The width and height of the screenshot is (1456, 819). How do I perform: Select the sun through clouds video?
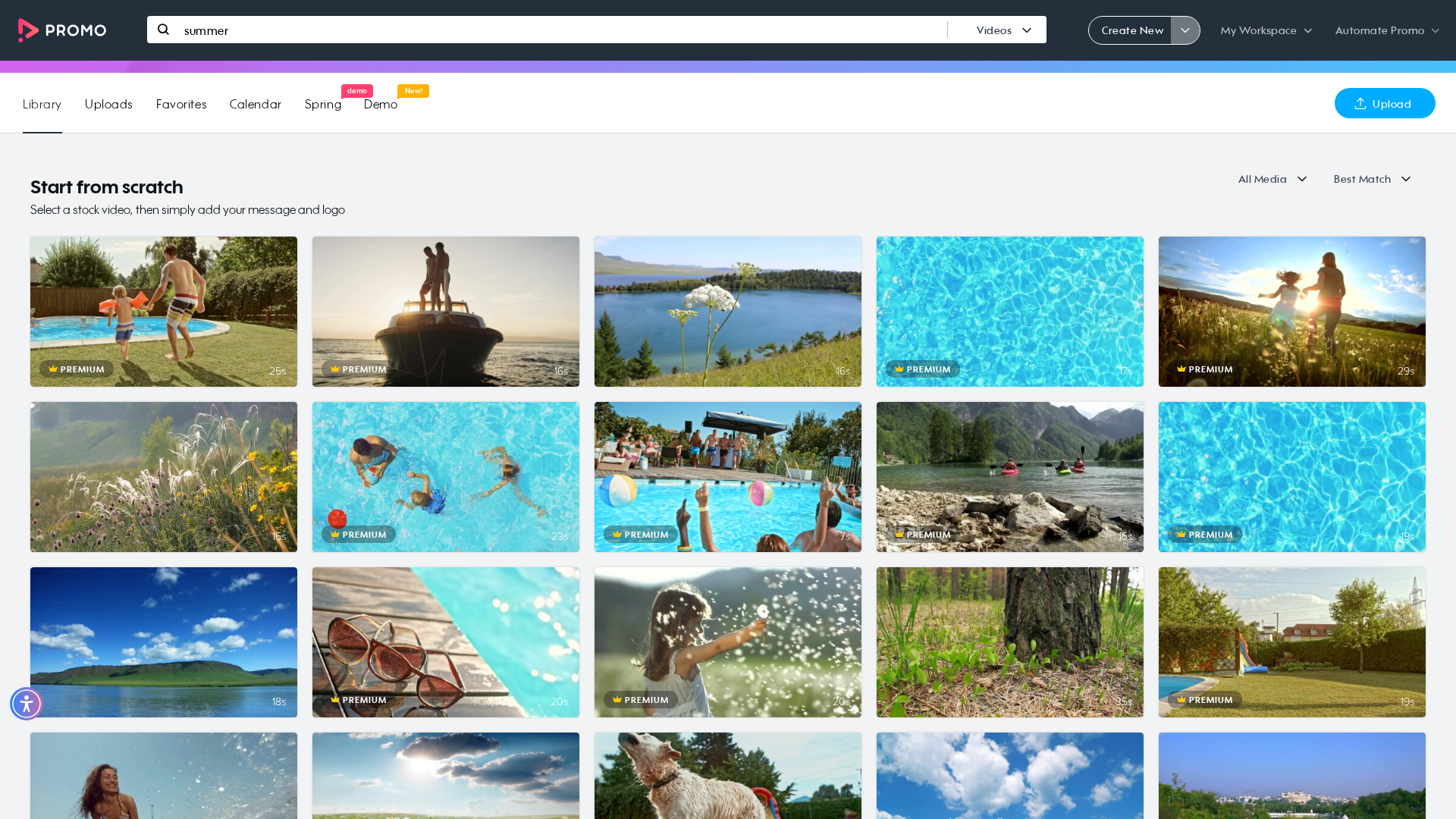point(446,776)
